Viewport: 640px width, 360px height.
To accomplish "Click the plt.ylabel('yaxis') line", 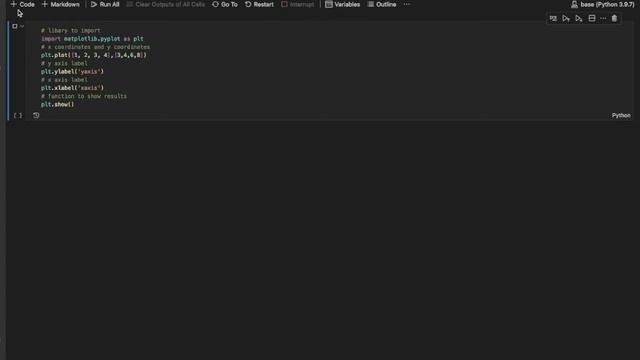I will (72, 71).
